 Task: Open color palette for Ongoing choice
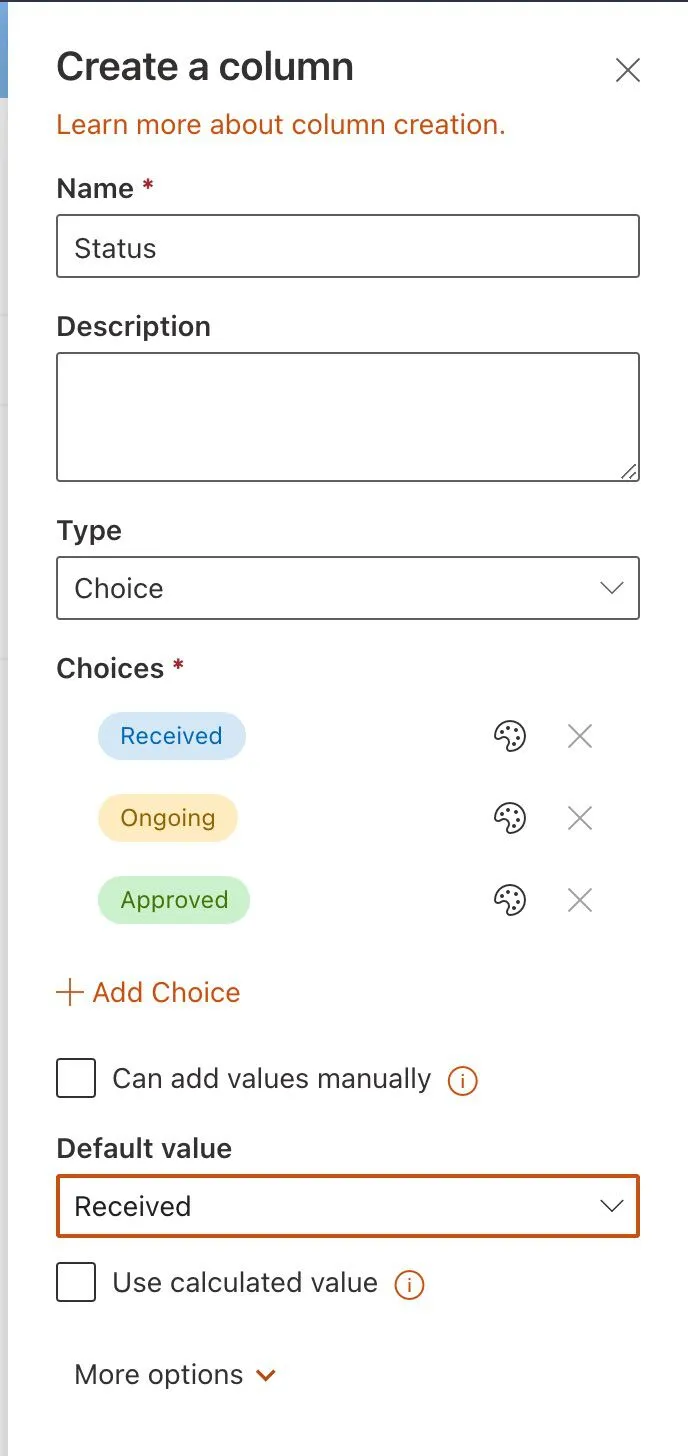point(510,819)
